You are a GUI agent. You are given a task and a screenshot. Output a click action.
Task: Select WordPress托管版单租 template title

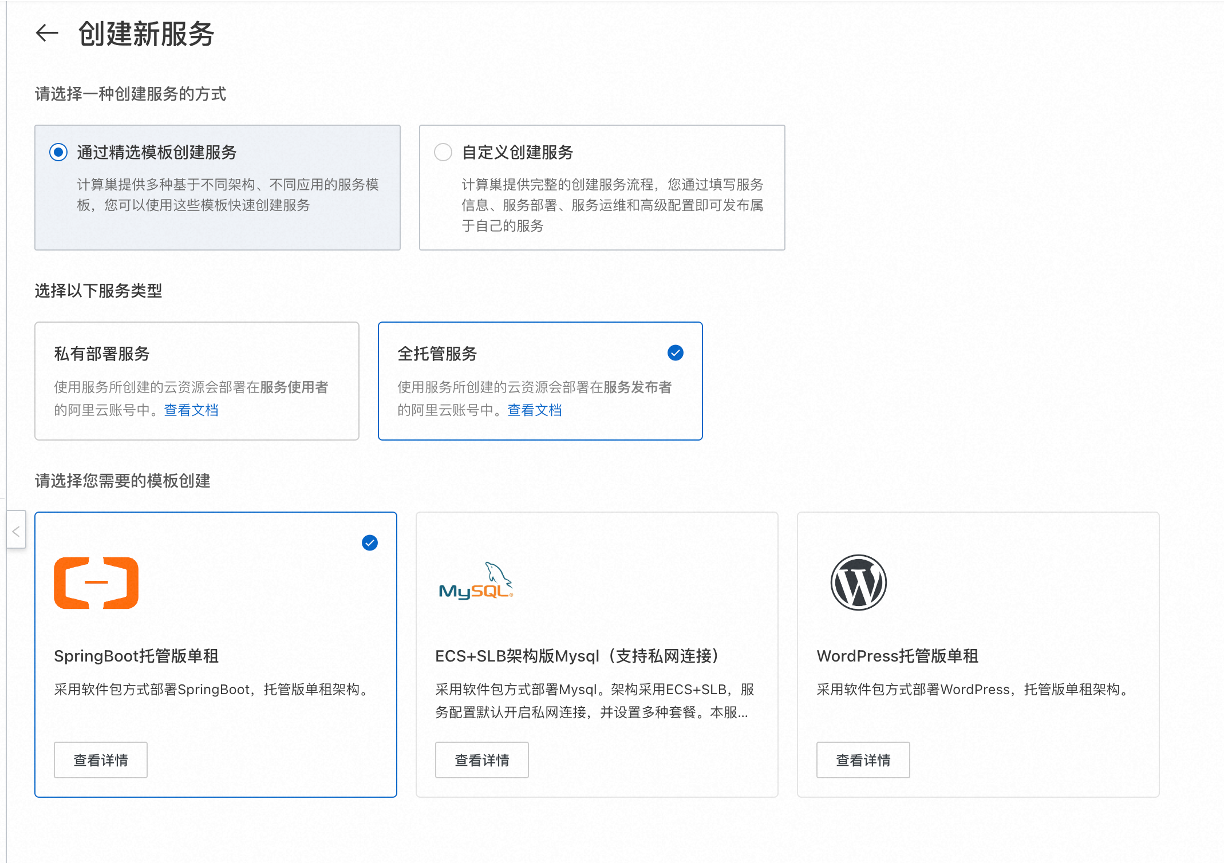point(897,656)
